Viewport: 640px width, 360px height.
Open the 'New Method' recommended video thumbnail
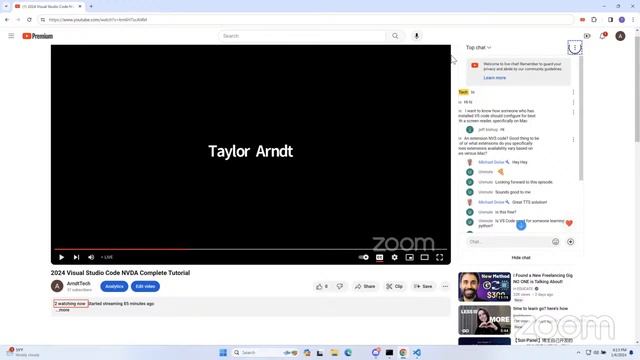pyautogui.click(x=484, y=287)
